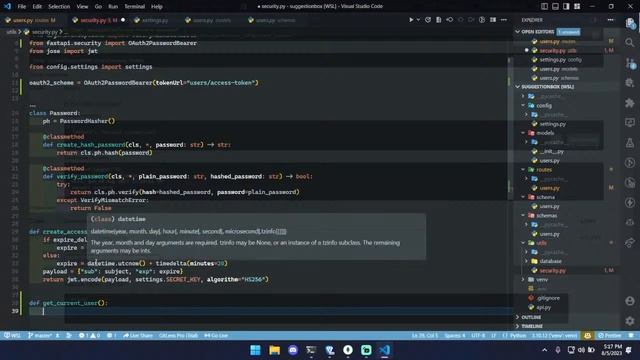Open dropdown next to run button
This screenshot has height=360, width=640.
pos(418,20)
